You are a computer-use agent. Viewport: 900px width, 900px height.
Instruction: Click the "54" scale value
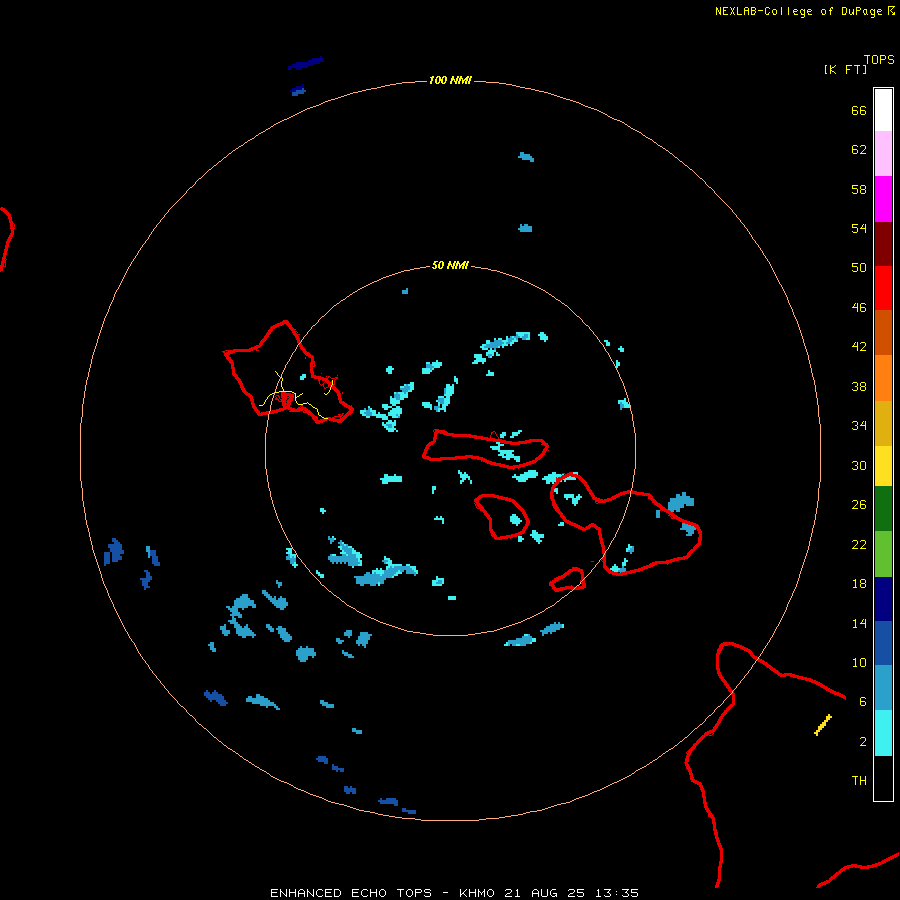coord(859,228)
